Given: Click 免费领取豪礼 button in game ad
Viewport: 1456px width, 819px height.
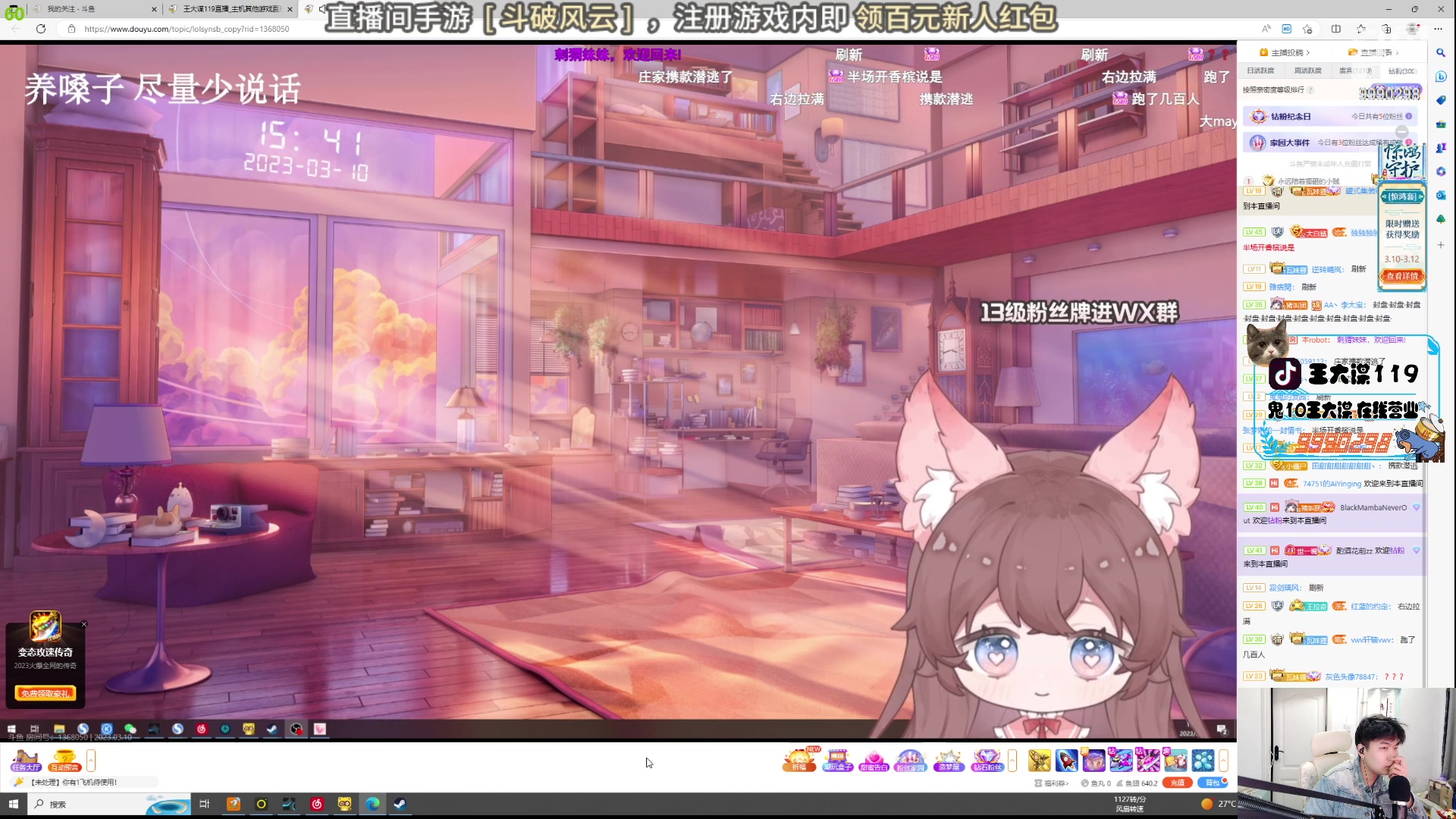Looking at the screenshot, I should [x=45, y=693].
